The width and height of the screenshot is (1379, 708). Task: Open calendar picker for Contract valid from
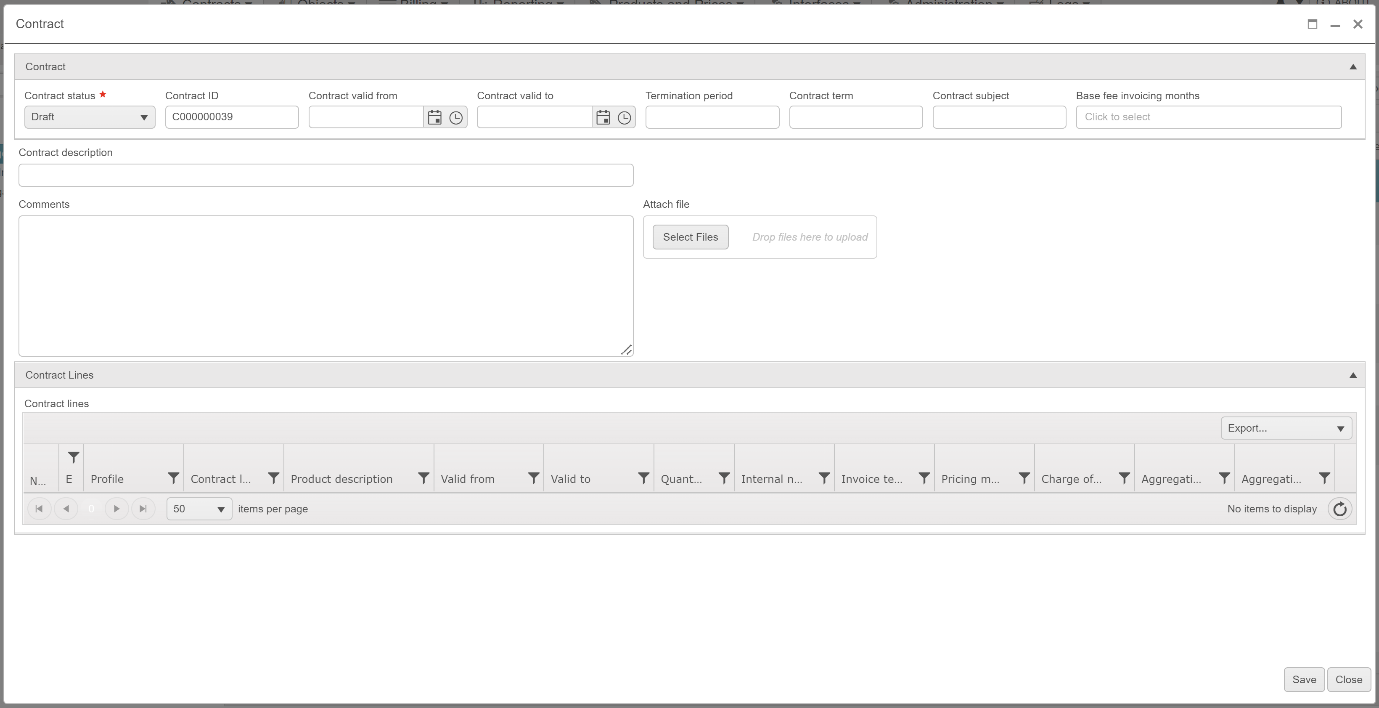pyautogui.click(x=435, y=118)
